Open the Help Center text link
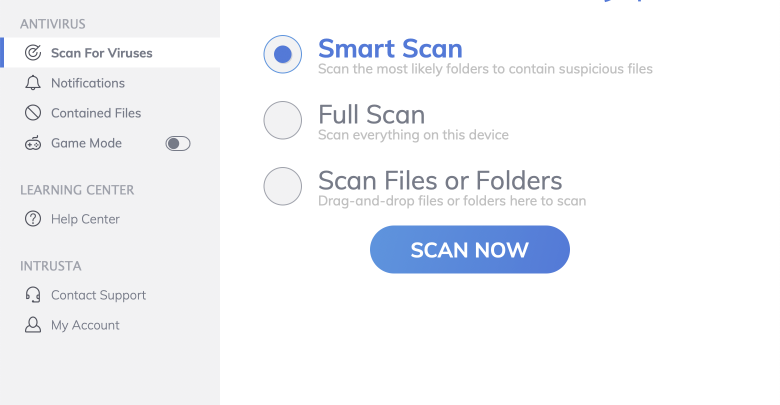The image size is (780, 405). pos(85,219)
